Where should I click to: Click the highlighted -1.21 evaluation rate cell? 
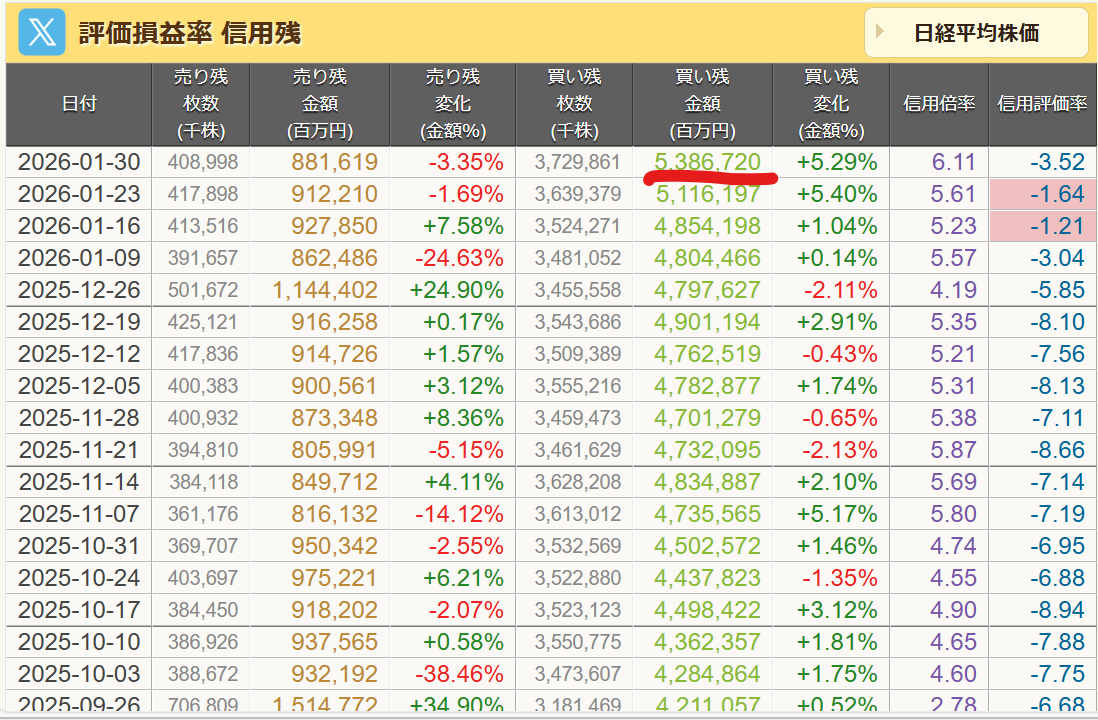coord(1041,226)
